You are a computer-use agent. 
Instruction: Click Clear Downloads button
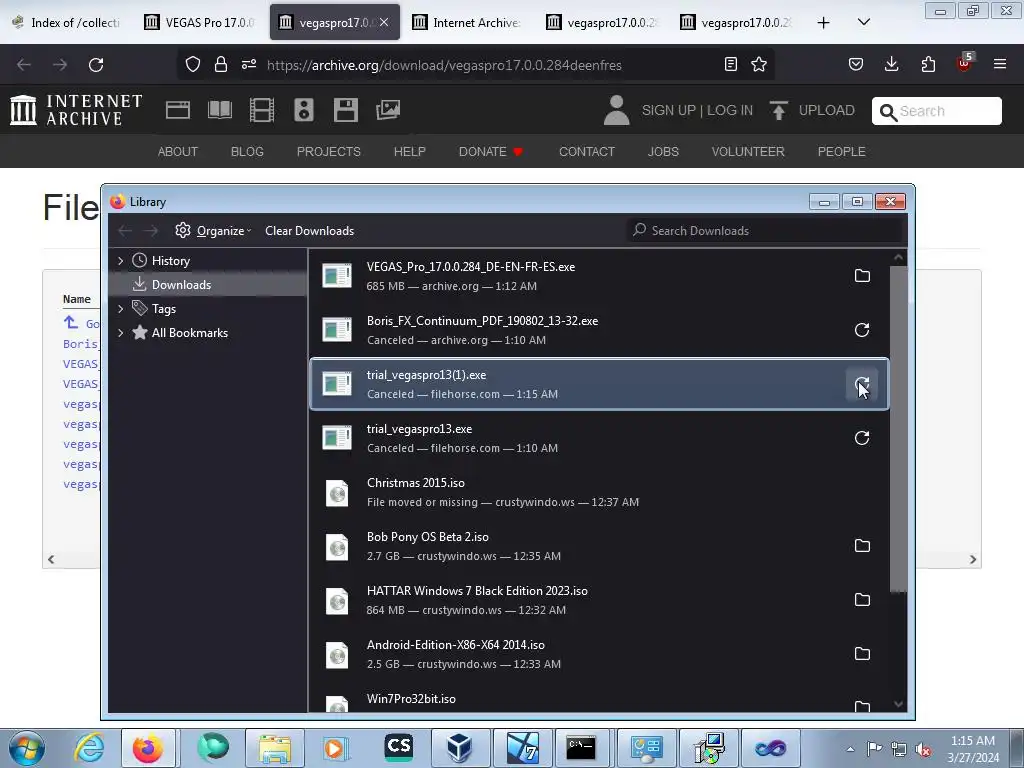tap(310, 231)
